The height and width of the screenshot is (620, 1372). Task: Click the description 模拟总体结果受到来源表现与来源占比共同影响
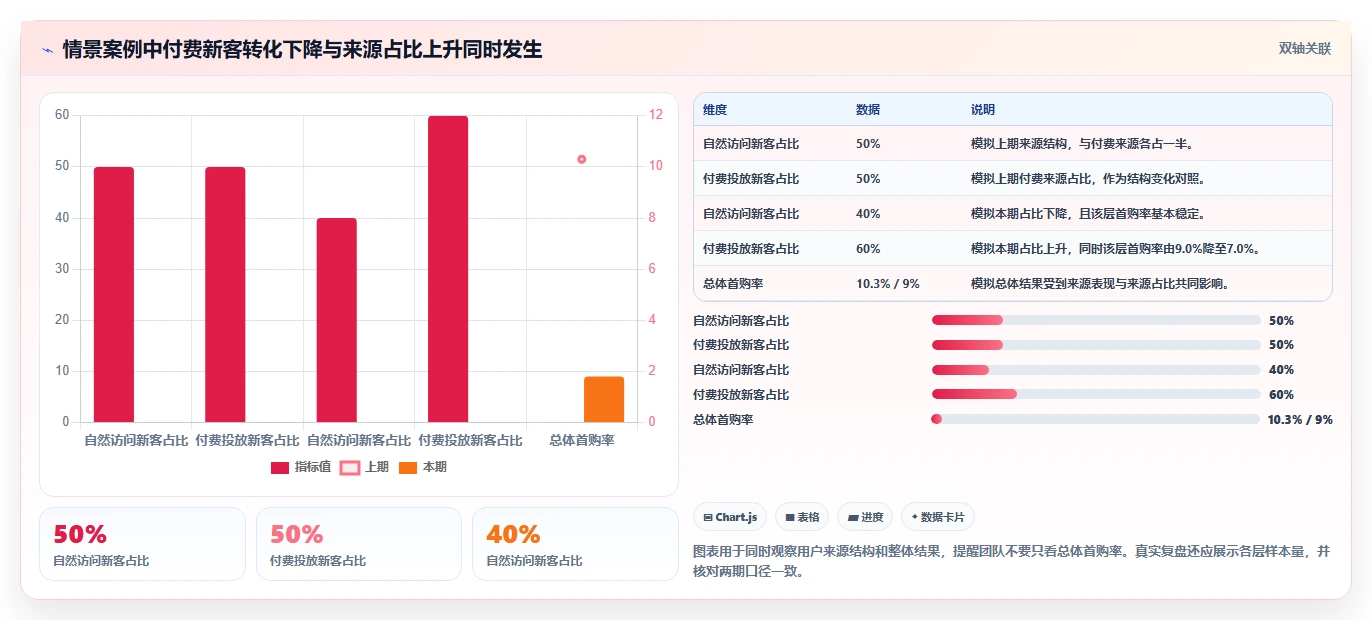pyautogui.click(x=1100, y=284)
